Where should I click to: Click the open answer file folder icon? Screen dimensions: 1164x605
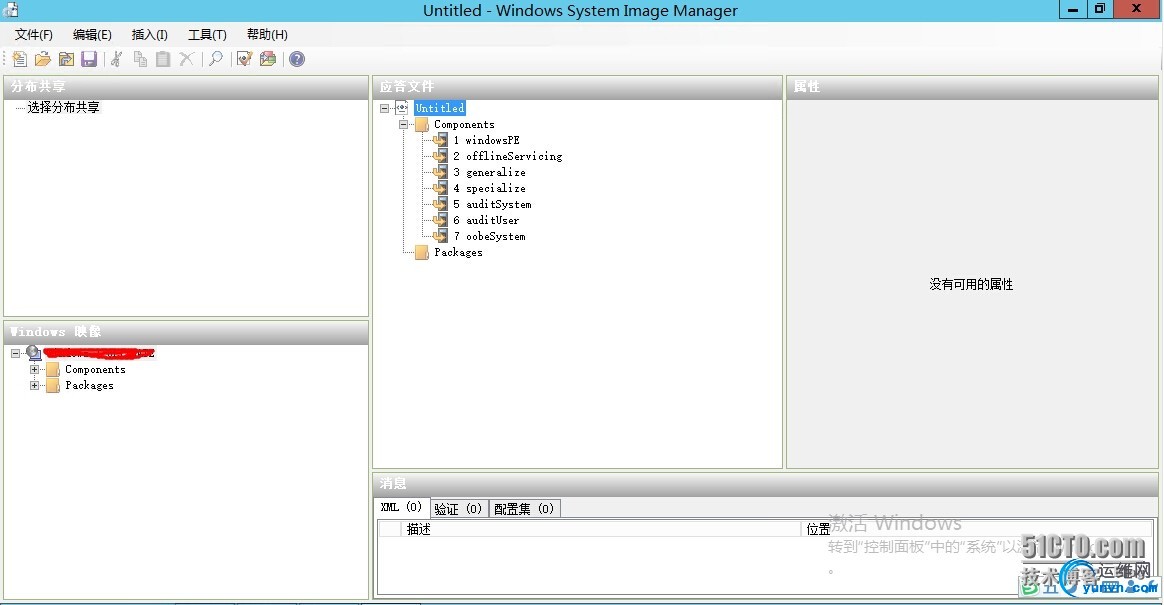click(x=43, y=59)
